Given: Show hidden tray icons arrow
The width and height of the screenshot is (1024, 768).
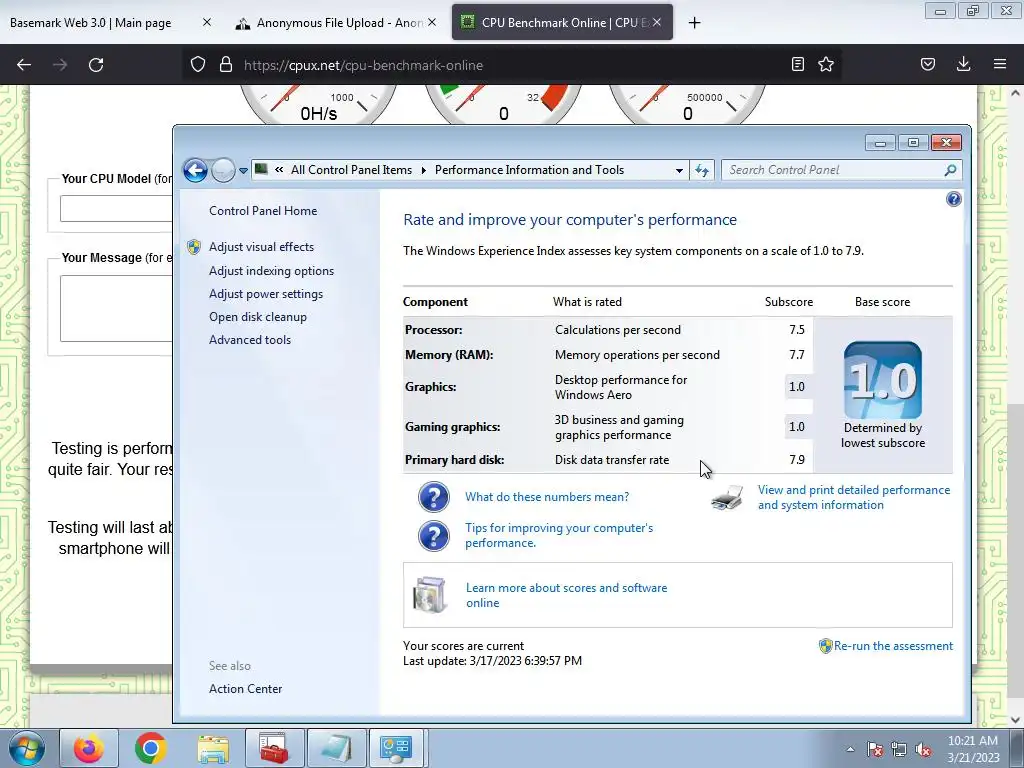Looking at the screenshot, I should [x=850, y=749].
